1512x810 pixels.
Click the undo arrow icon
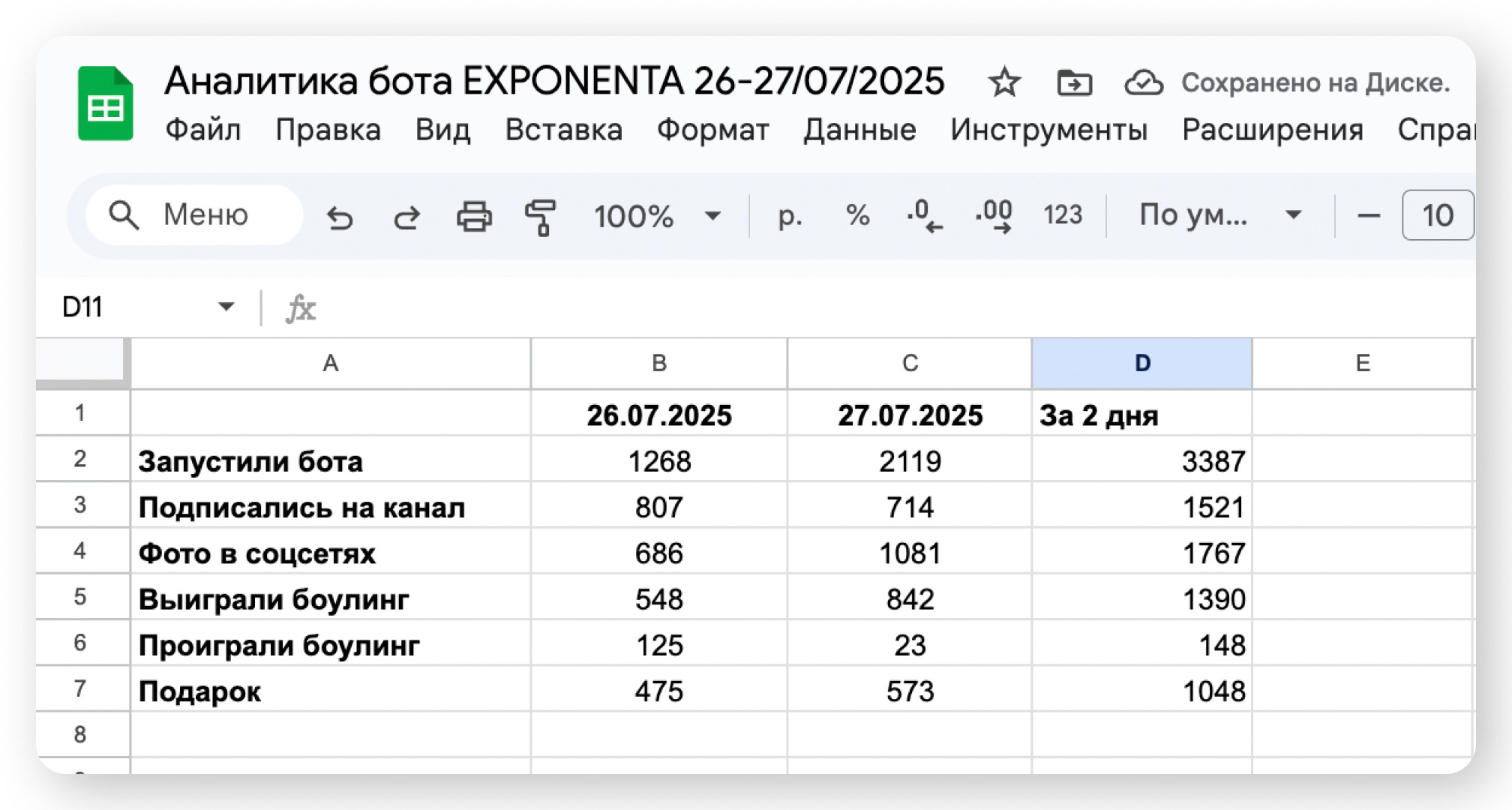click(340, 217)
